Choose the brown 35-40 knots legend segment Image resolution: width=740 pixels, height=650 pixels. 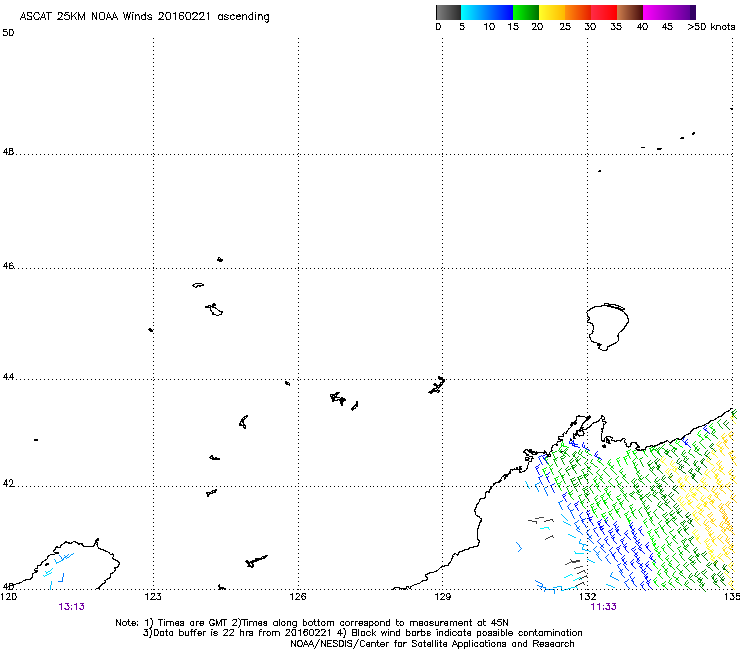tap(630, 12)
